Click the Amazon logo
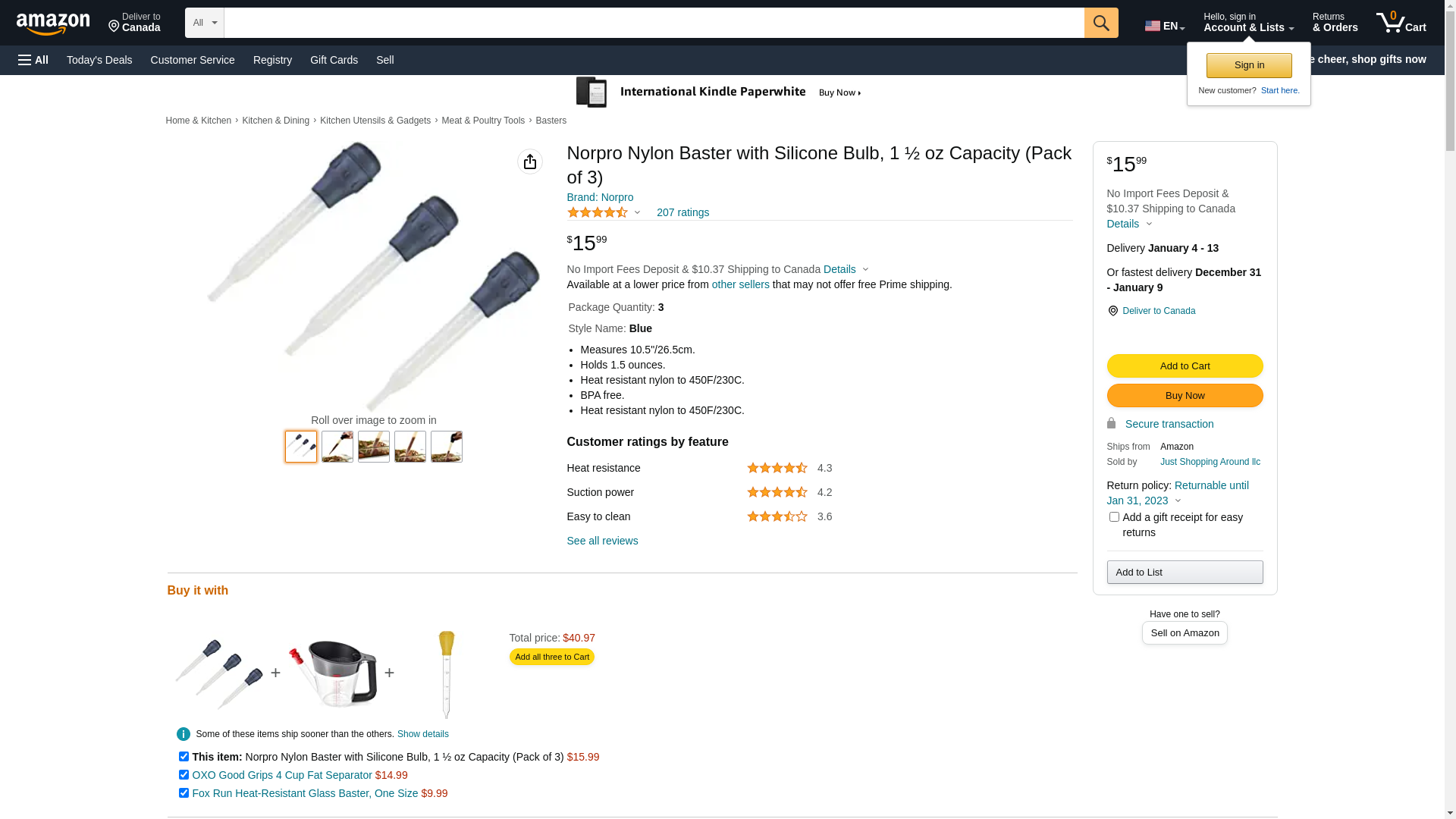 pos(53,24)
